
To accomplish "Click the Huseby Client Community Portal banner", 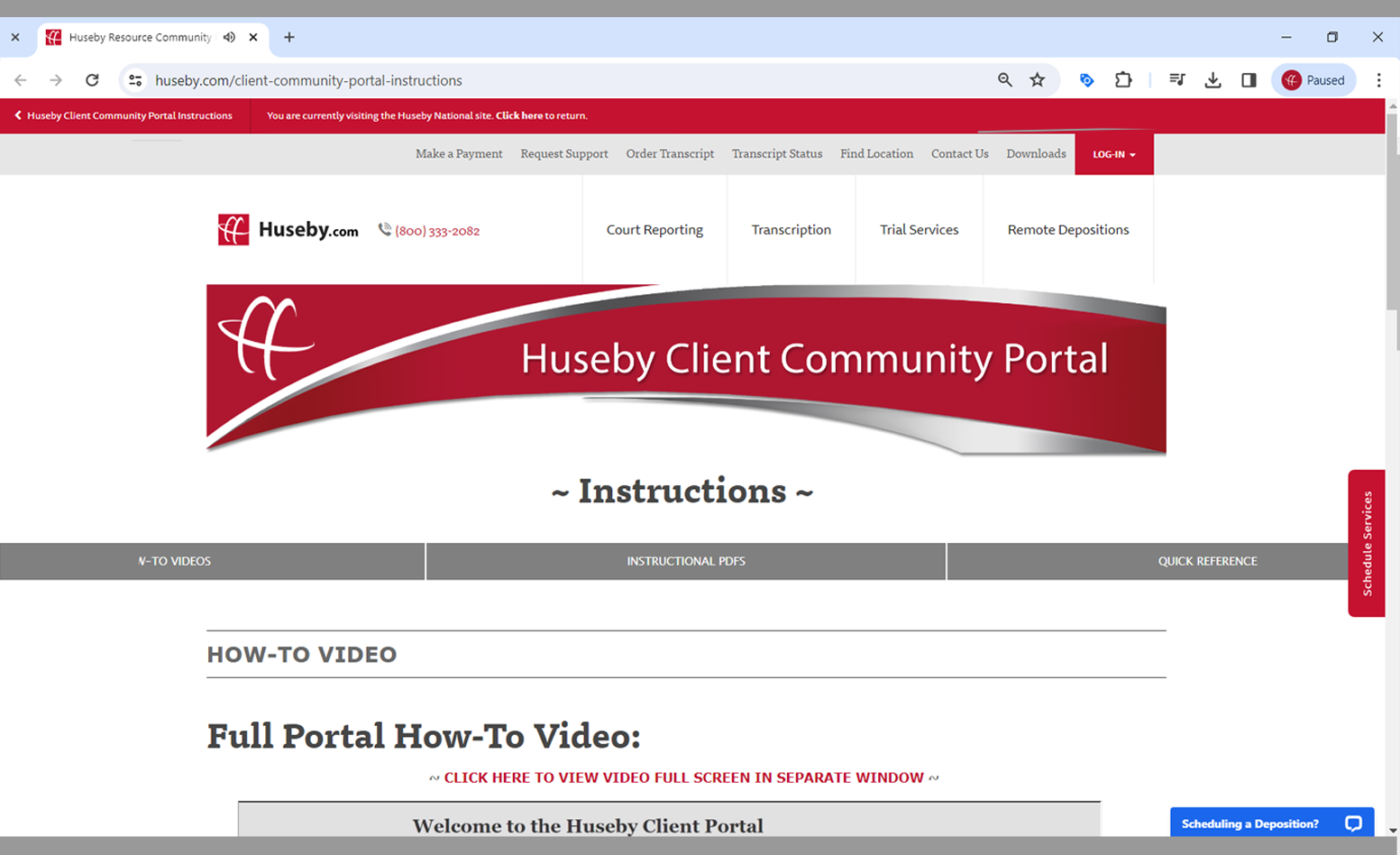I will coord(686,369).
